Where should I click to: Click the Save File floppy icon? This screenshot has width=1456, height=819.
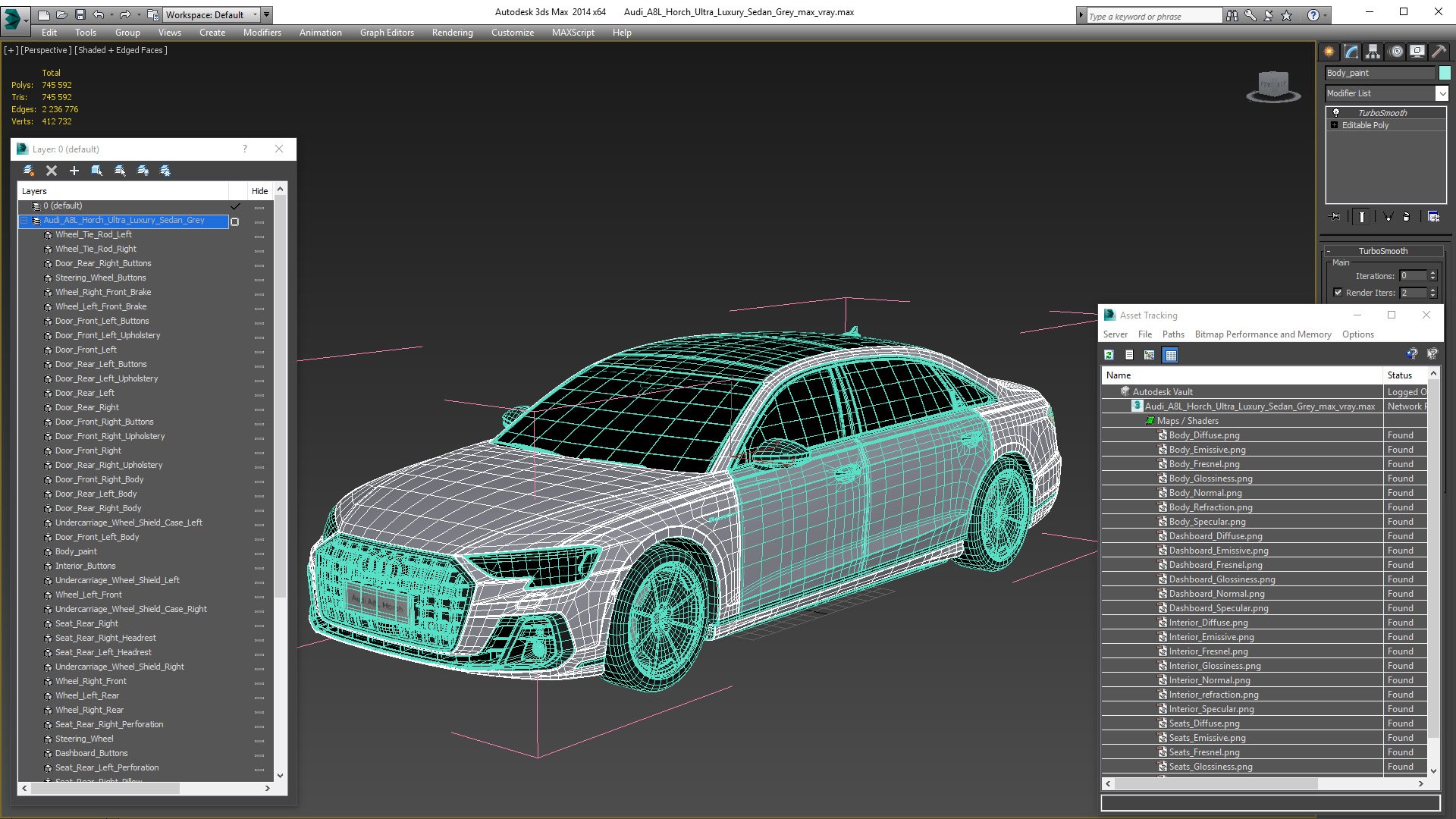(80, 14)
